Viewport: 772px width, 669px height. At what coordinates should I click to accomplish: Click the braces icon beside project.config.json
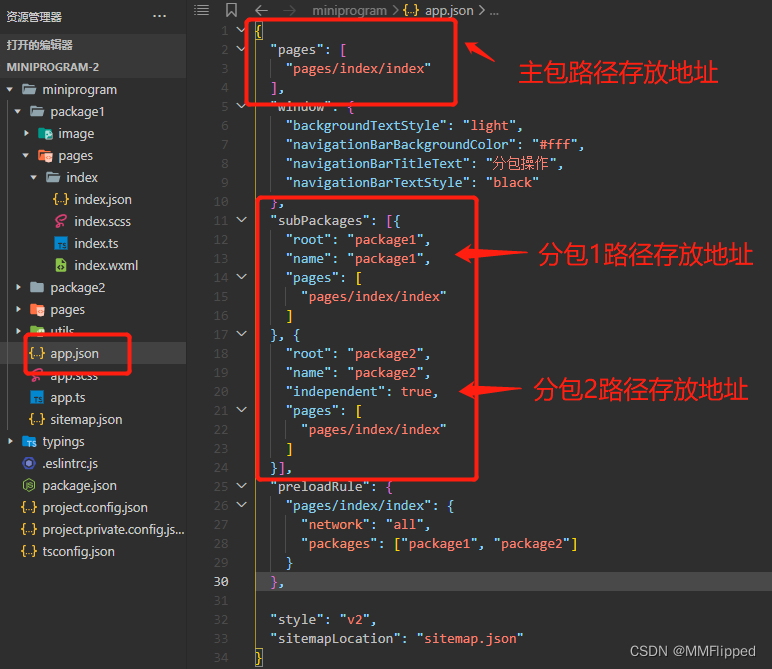29,507
